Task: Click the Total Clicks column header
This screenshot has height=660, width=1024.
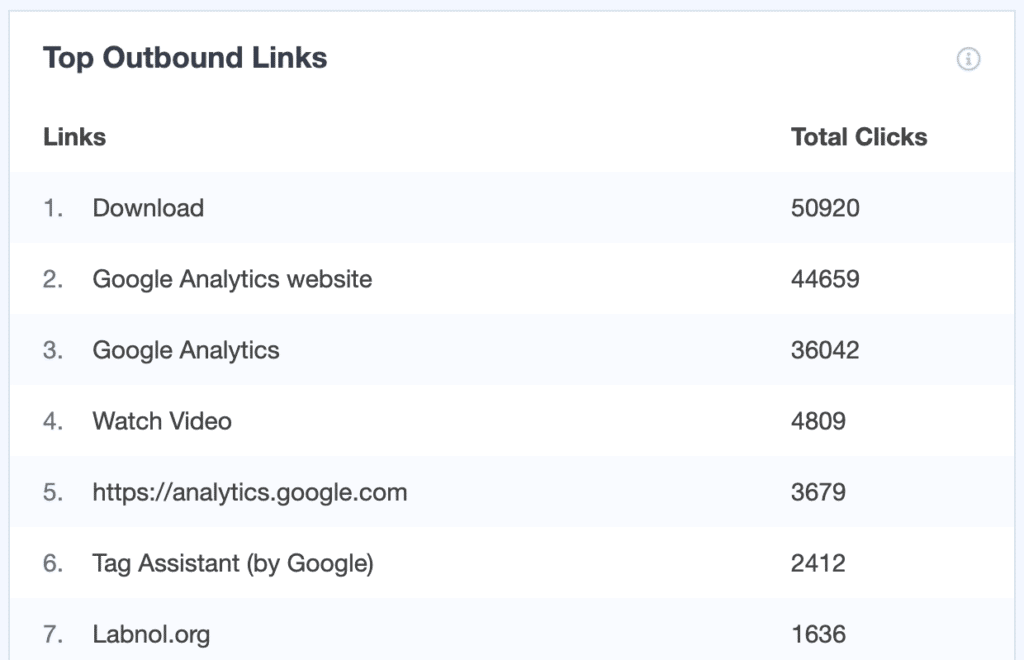Action: 859,137
